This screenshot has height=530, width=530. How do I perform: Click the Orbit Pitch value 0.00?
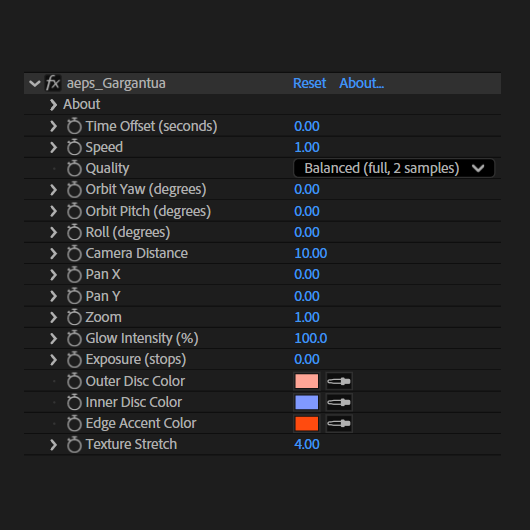pyautogui.click(x=307, y=211)
